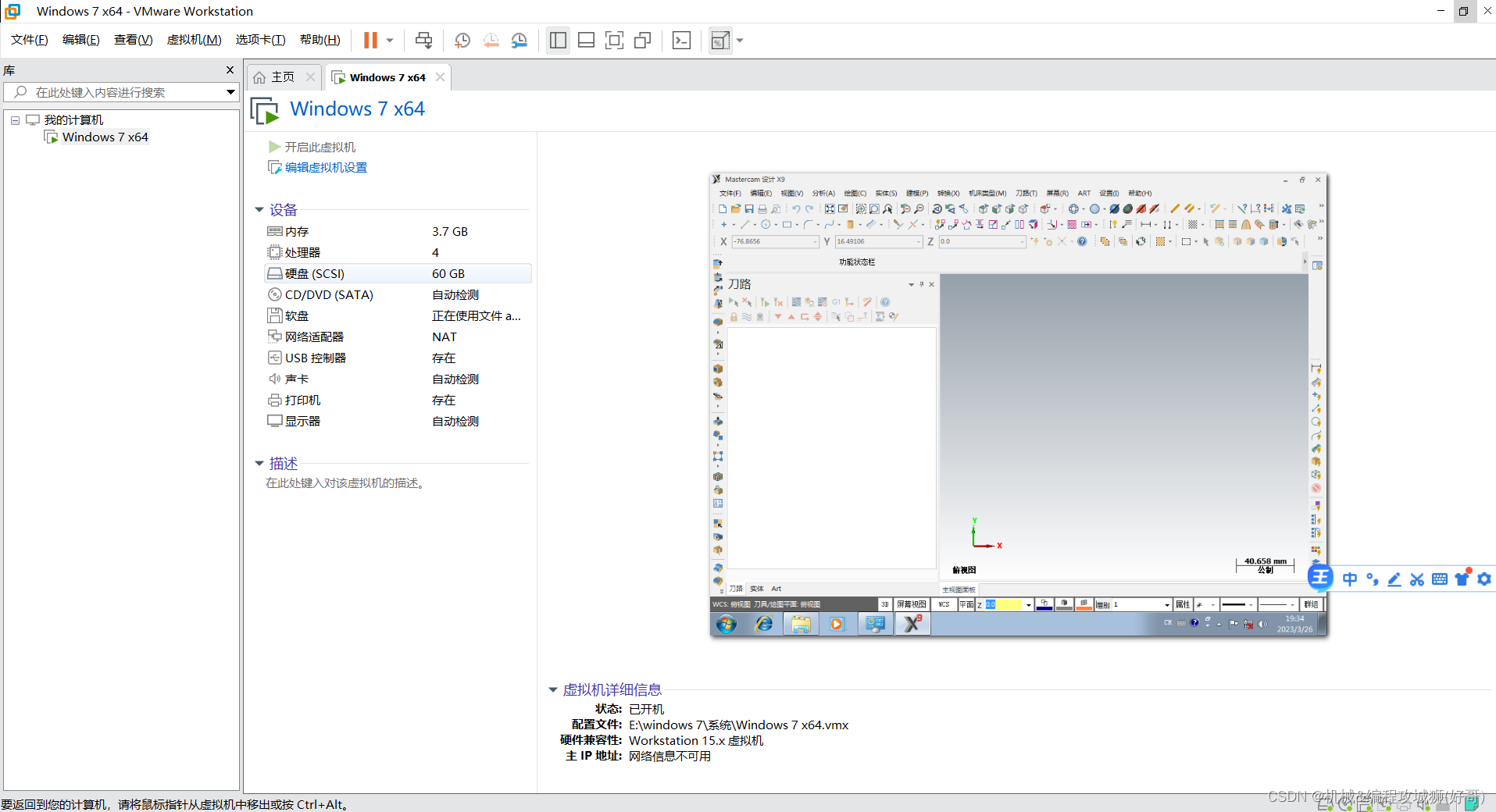Screen dimensions: 1496x812
Task: Switch to the 实体 tab in Mastercam
Action: (x=757, y=589)
